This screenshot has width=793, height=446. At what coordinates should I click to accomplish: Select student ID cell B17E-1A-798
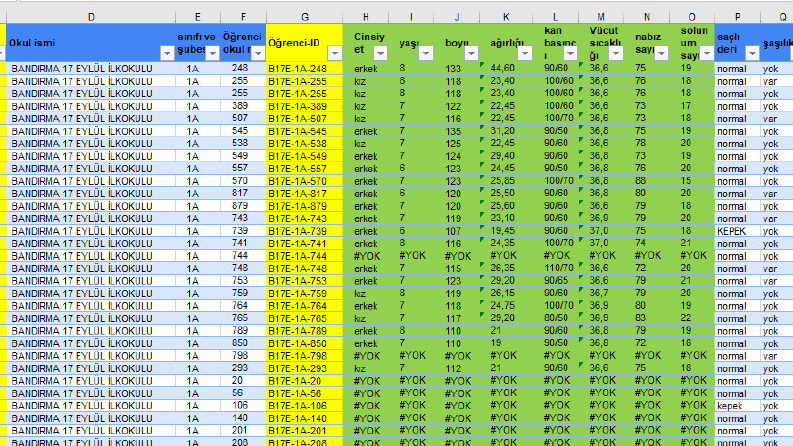point(304,356)
